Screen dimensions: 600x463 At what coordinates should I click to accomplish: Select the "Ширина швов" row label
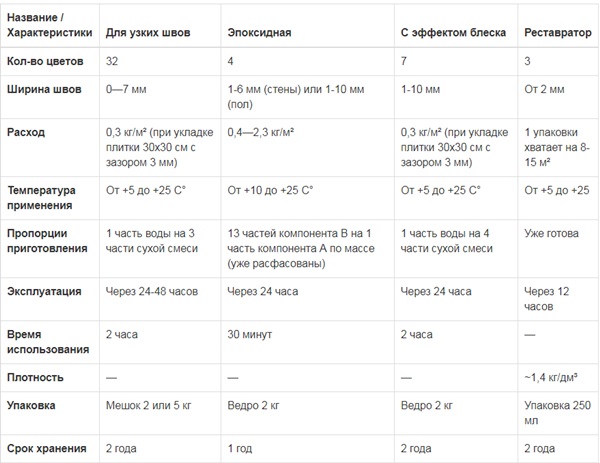click(40, 89)
